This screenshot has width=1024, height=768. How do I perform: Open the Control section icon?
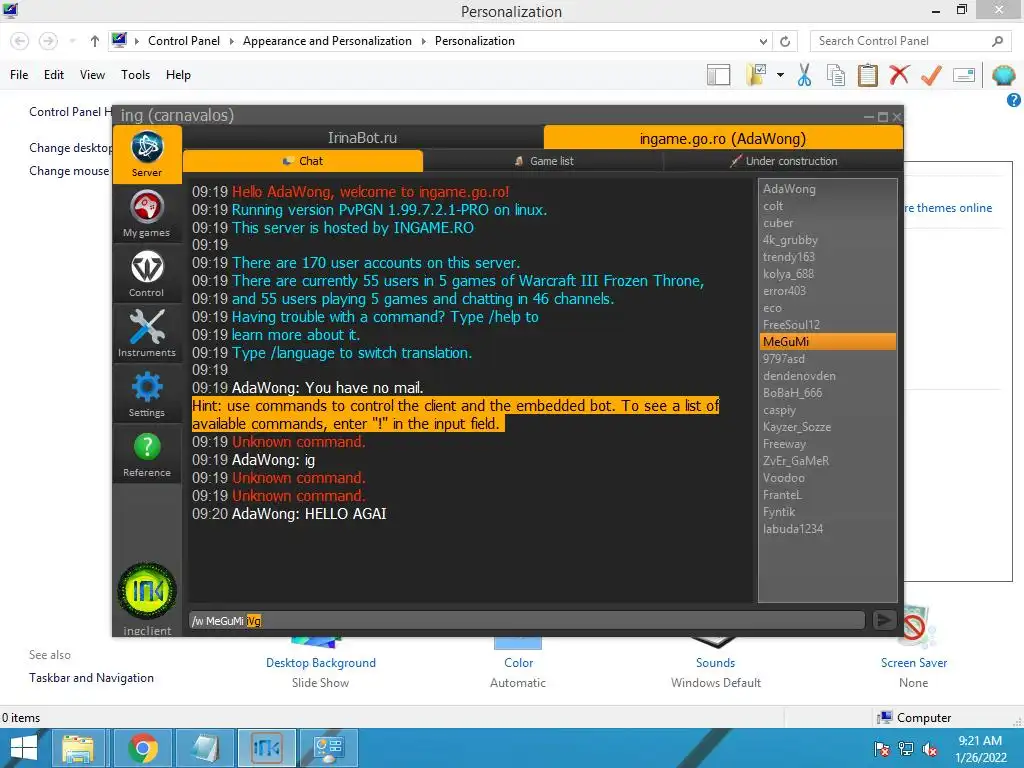(147, 274)
